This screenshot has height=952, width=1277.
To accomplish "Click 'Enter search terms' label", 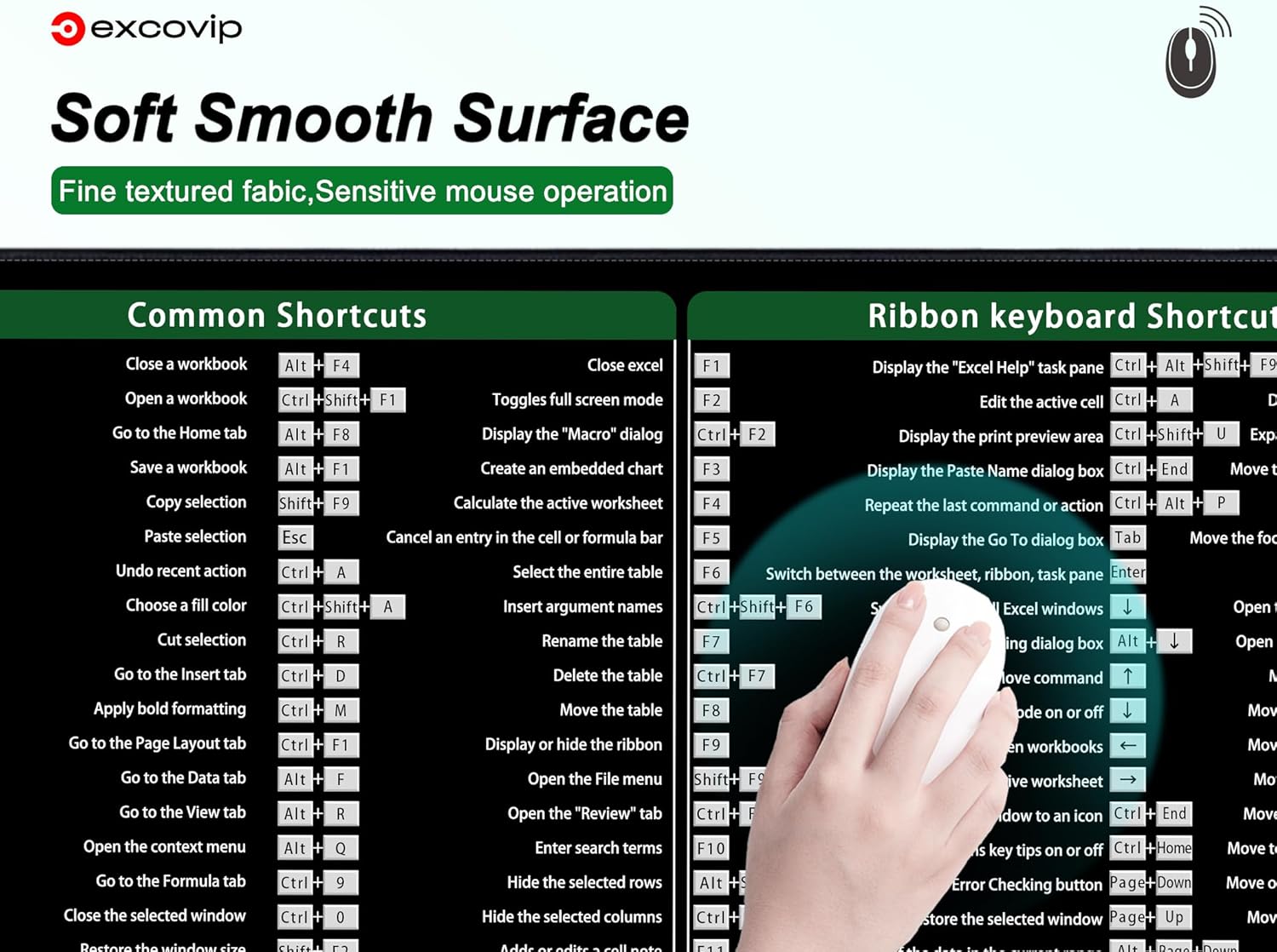I will (x=598, y=848).
